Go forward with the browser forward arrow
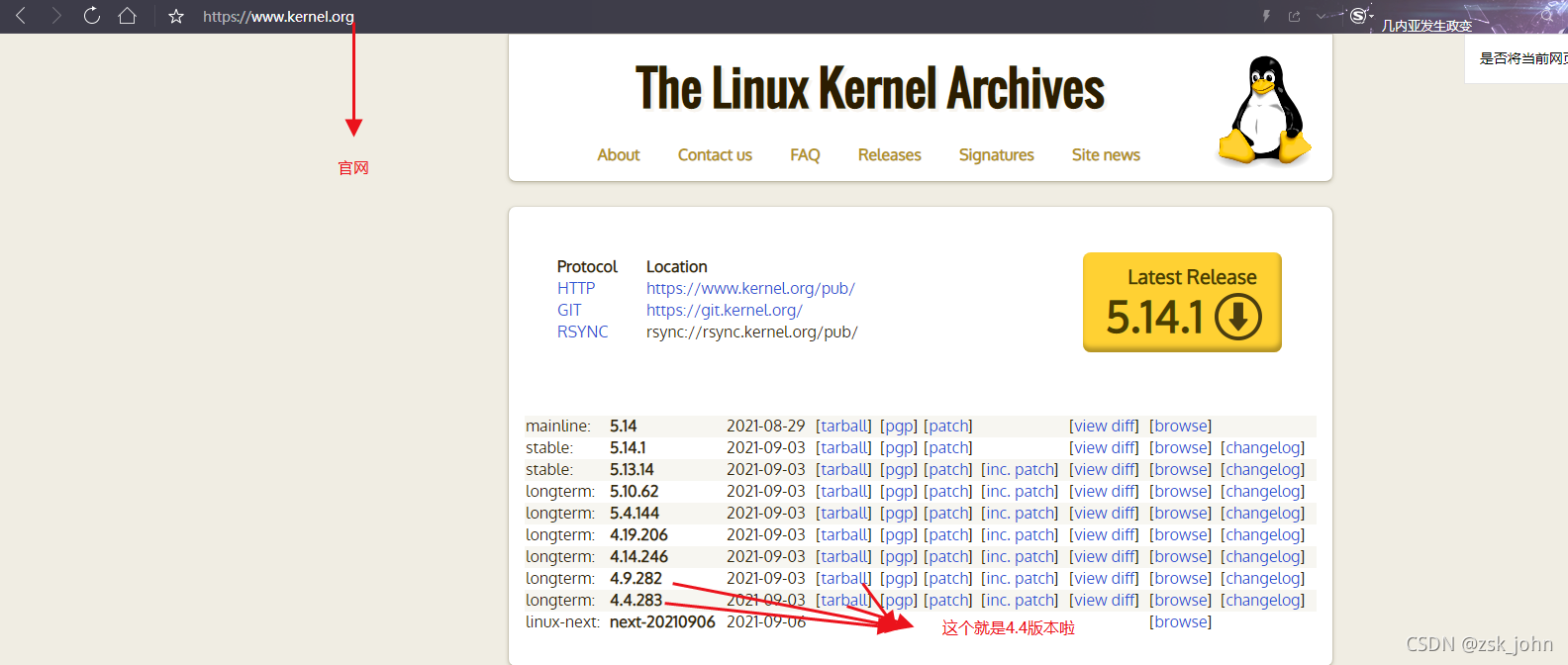Viewport: 1568px width, 665px height. [56, 16]
